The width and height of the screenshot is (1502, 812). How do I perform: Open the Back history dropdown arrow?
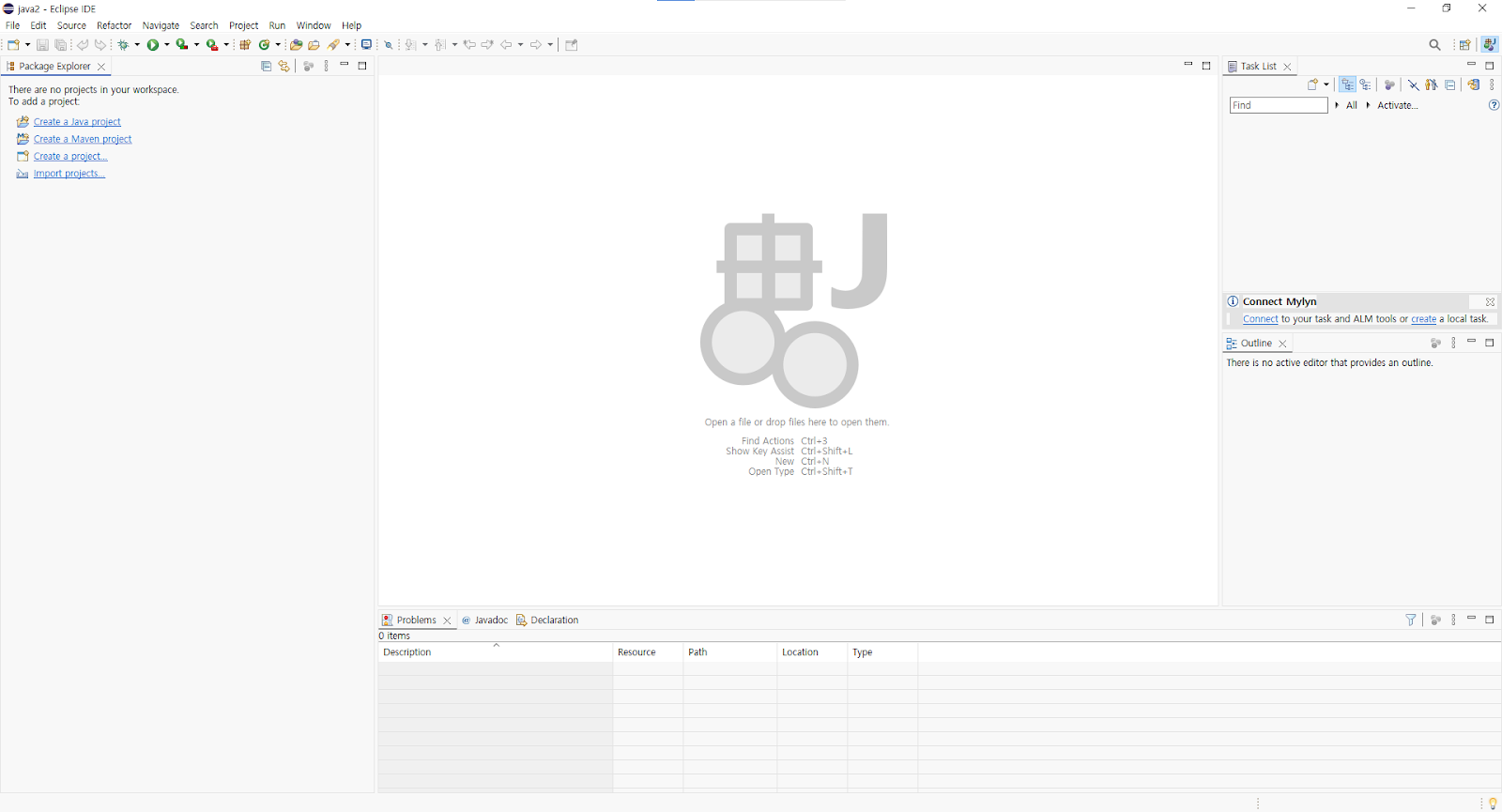coord(520,44)
